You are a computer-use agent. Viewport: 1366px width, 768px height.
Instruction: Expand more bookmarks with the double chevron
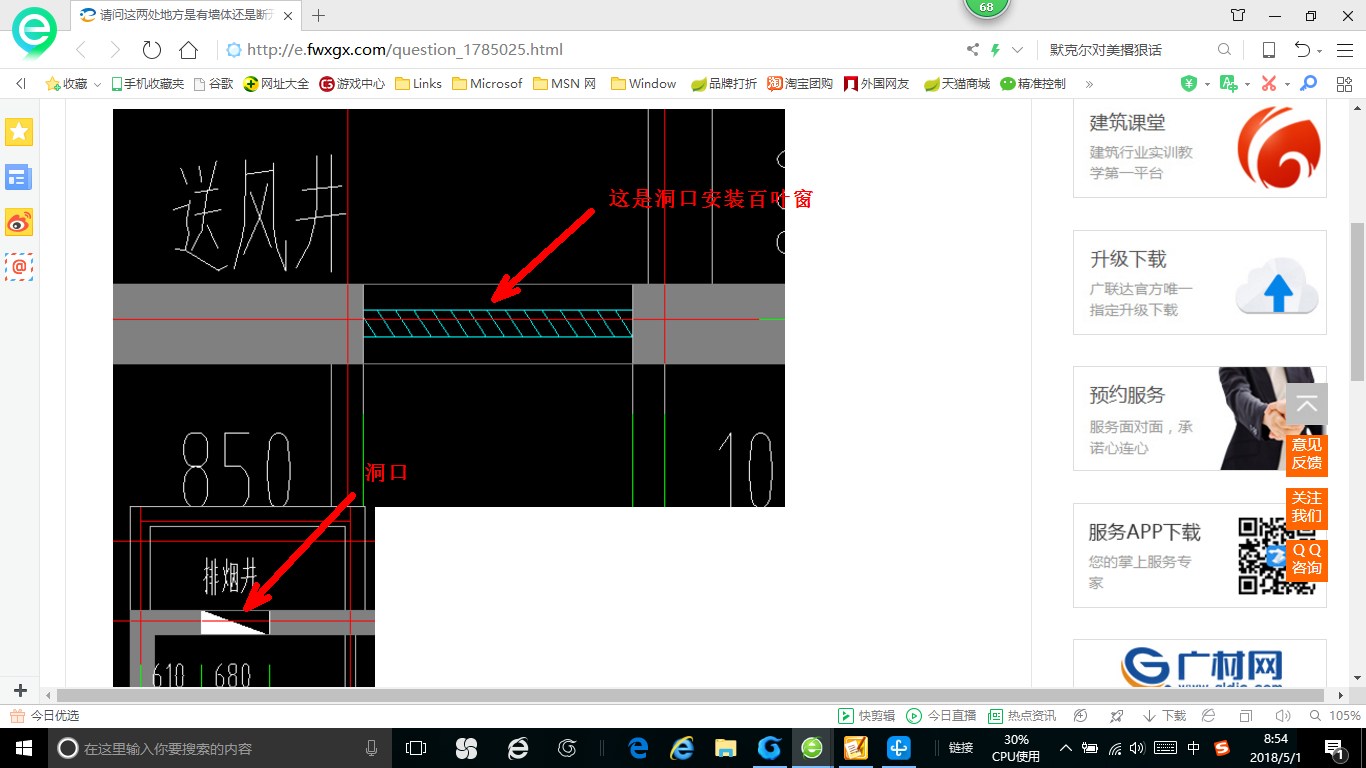point(1089,84)
